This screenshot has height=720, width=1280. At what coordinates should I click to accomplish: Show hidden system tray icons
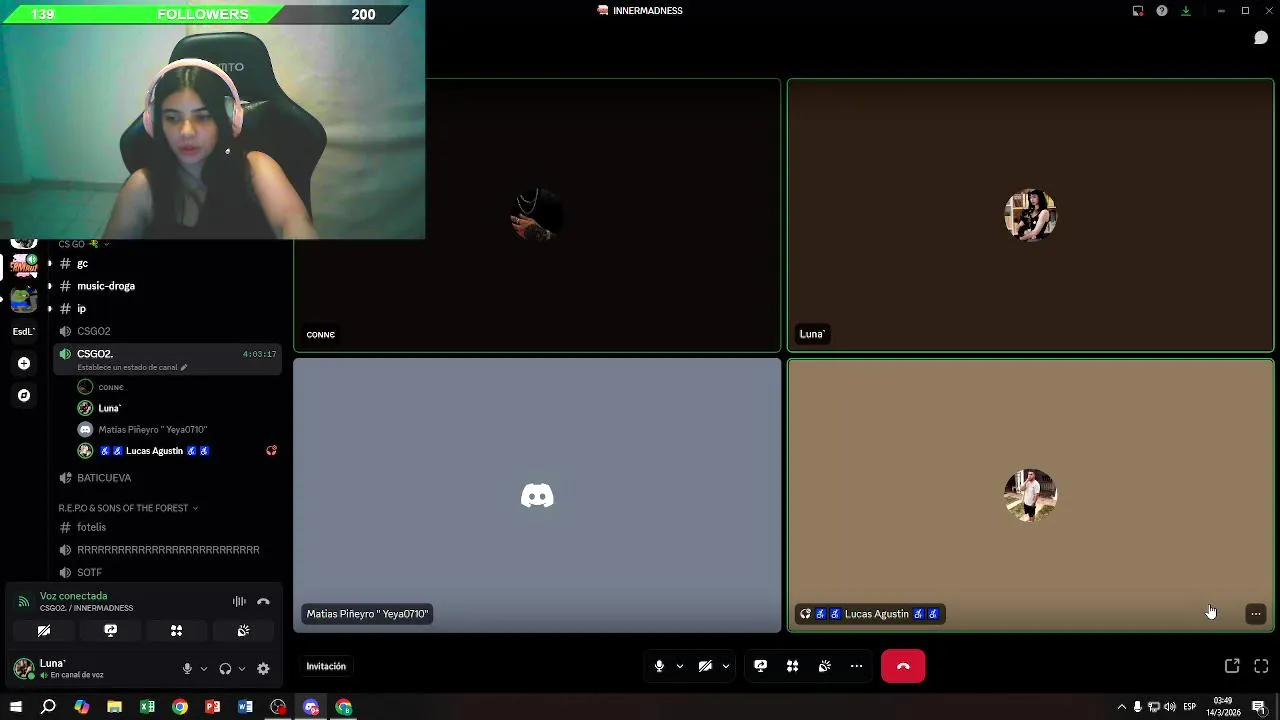1121,707
